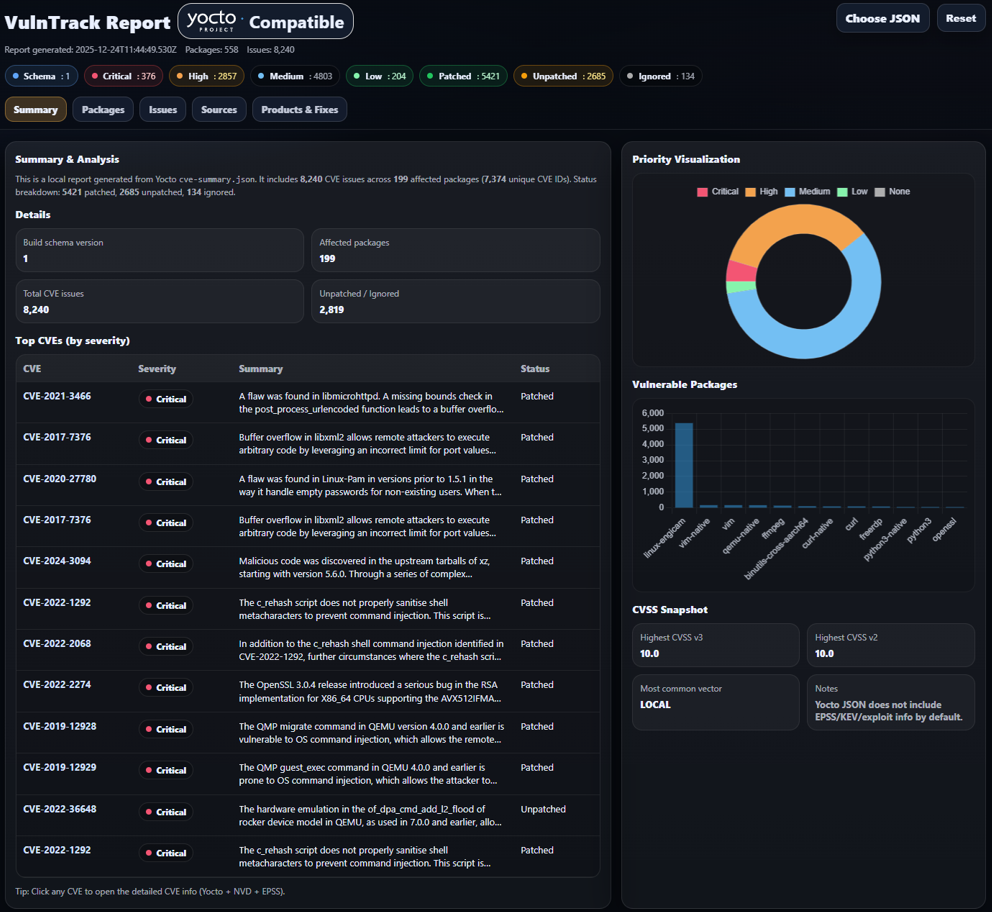Click the Patched : 5421 chip
The width and height of the screenshot is (992, 912).
tap(463, 76)
